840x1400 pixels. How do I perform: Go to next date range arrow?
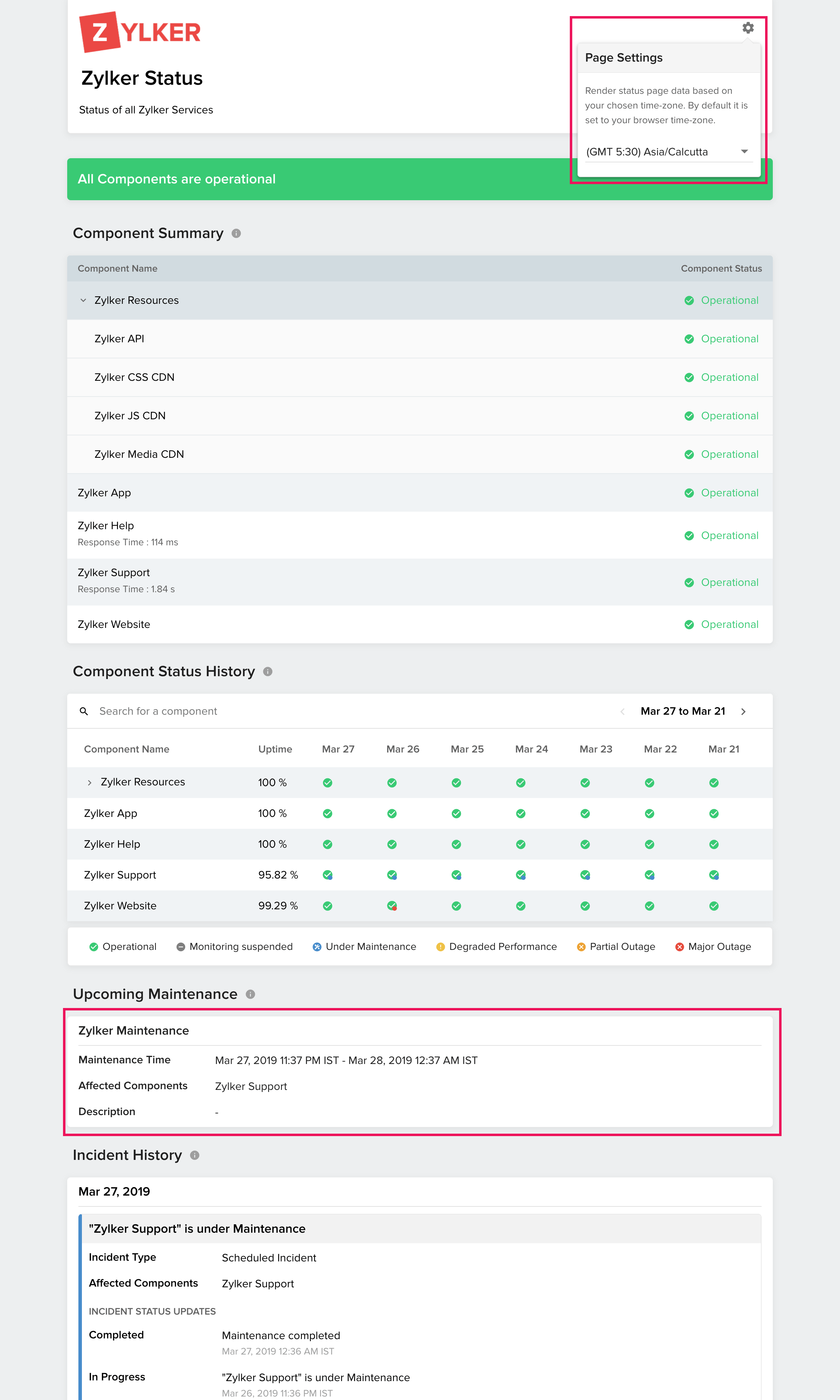tap(743, 711)
